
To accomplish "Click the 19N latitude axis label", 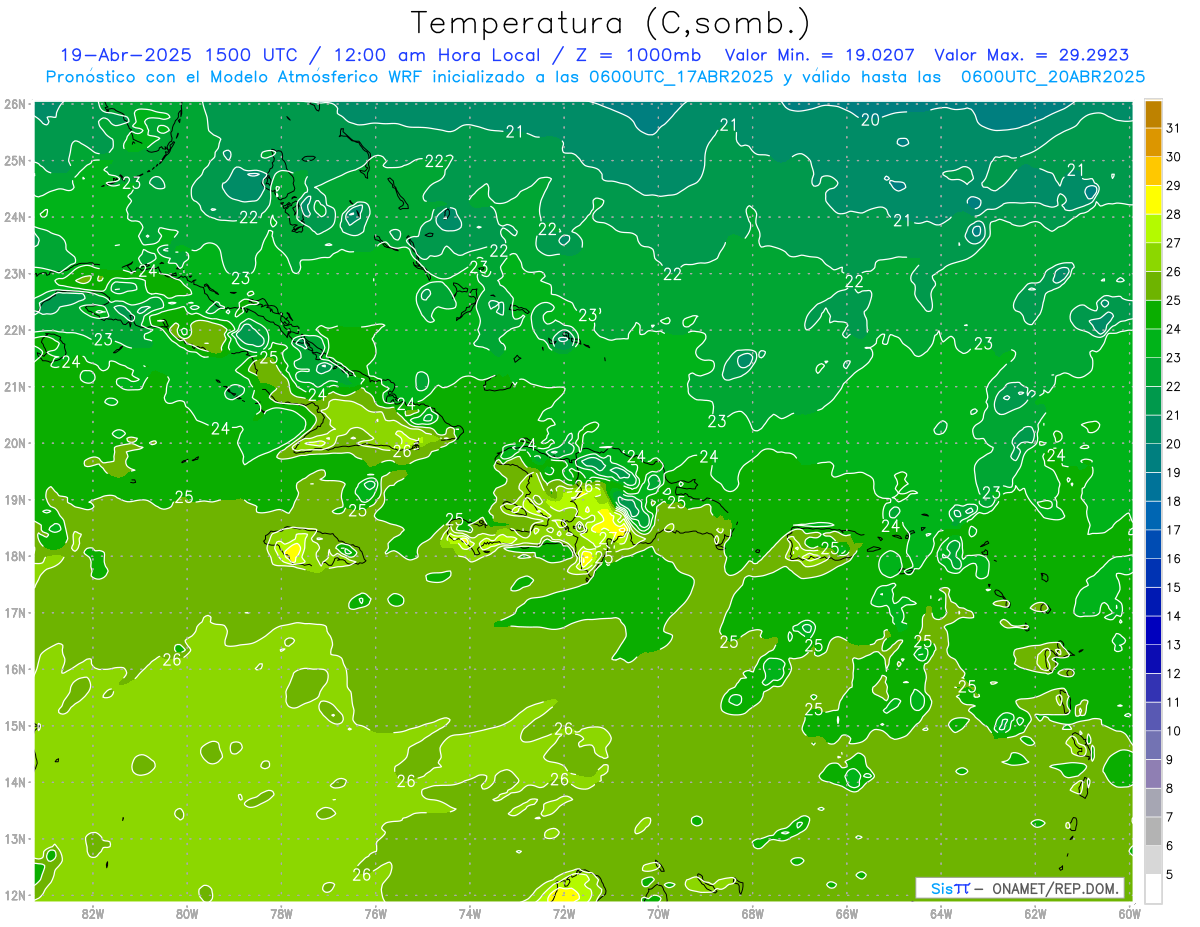I will pos(14,499).
